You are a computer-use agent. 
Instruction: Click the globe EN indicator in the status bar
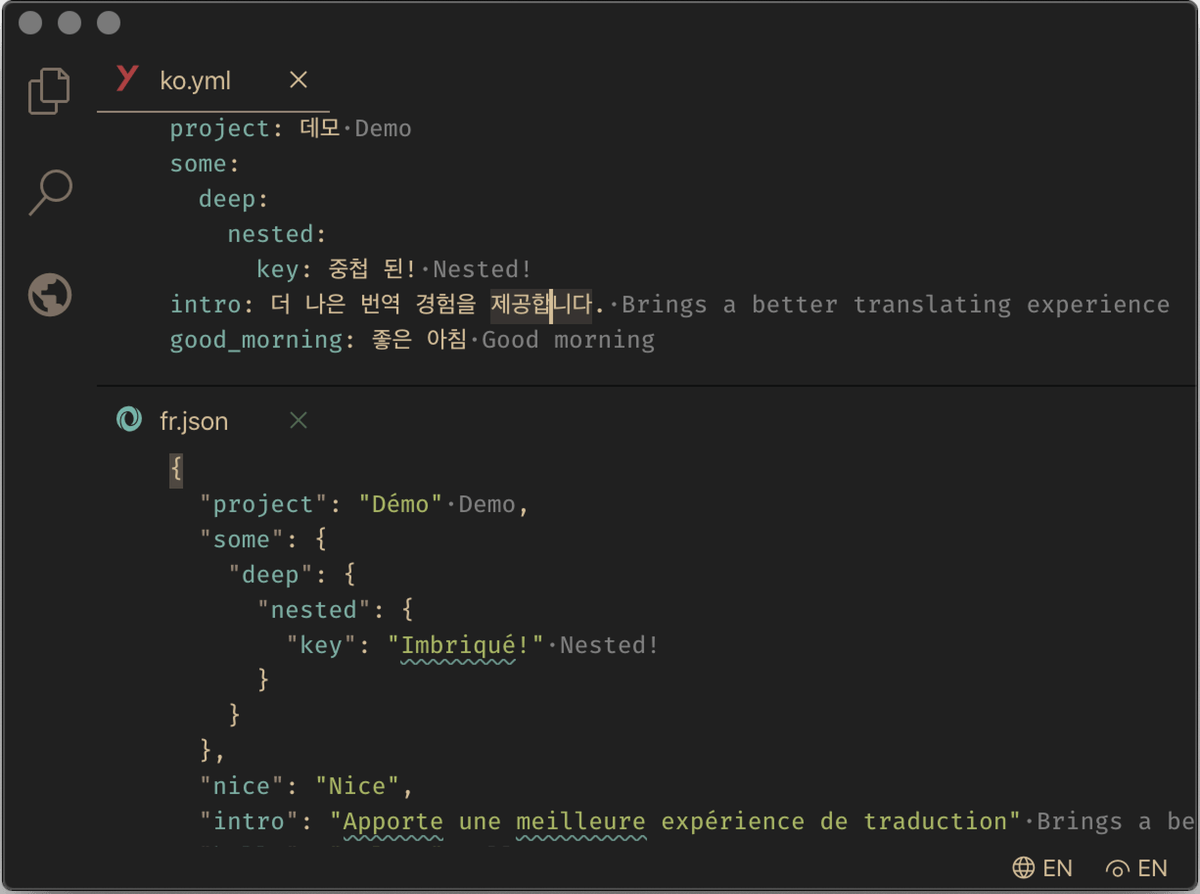pos(1041,868)
